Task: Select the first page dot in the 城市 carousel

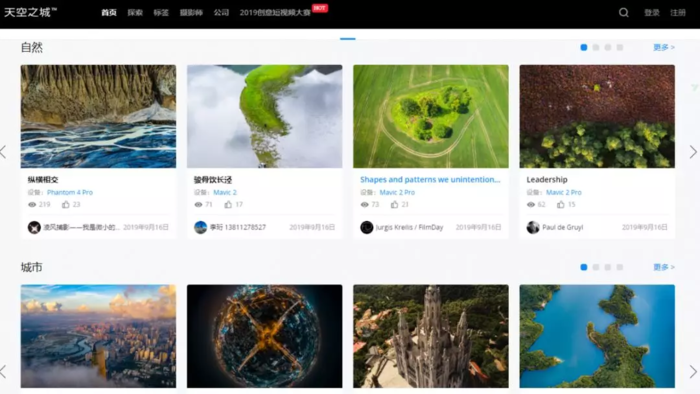Action: coord(583,267)
